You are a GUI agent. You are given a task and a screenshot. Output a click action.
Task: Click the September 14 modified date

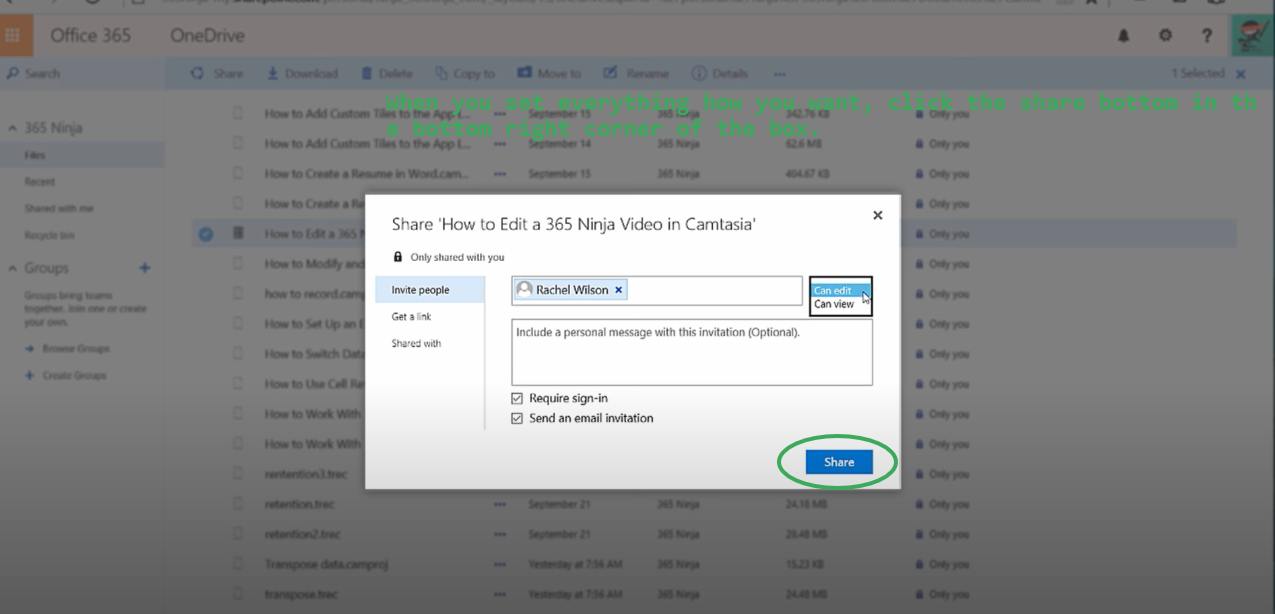click(559, 144)
